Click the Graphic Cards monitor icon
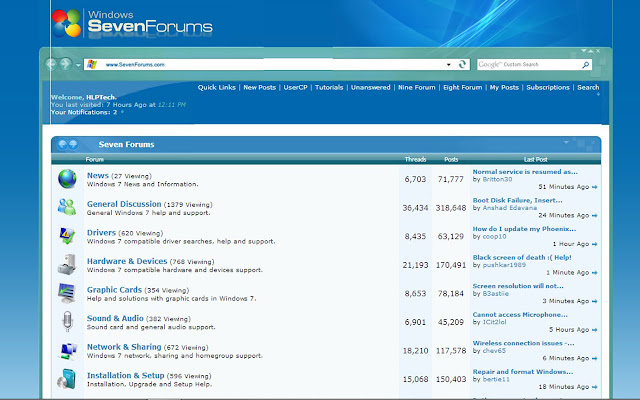 click(x=67, y=293)
